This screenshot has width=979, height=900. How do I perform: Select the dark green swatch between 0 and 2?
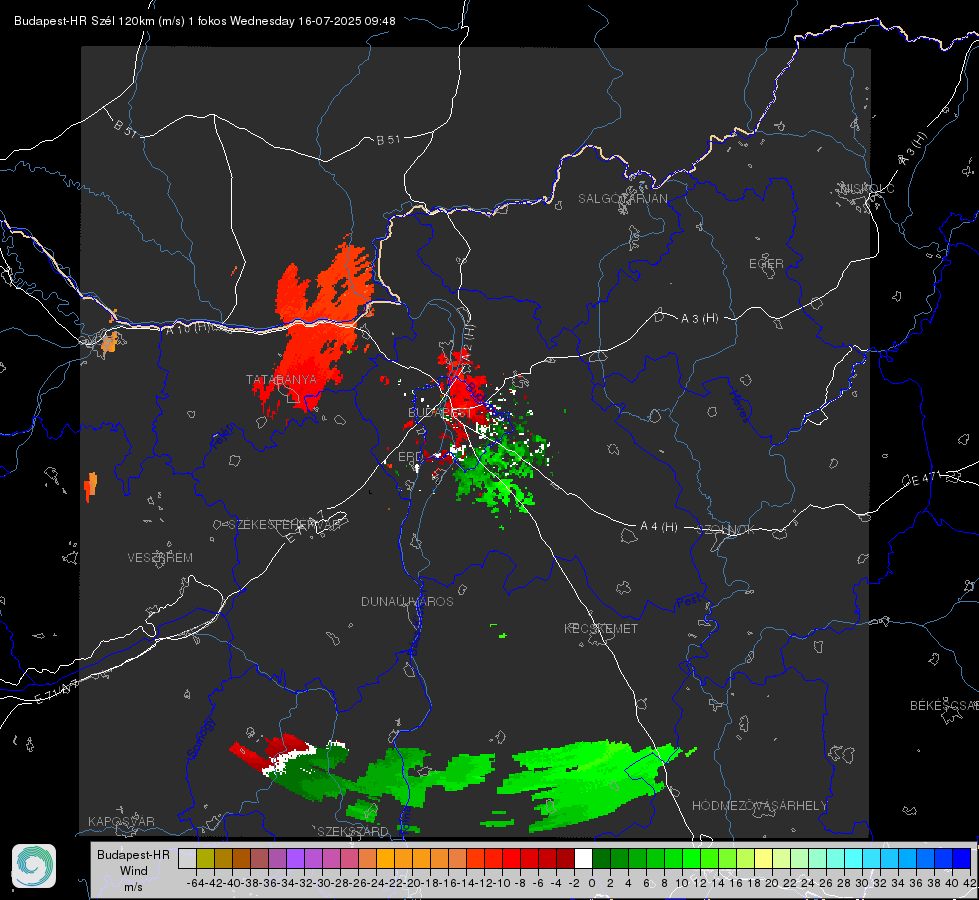[601, 858]
